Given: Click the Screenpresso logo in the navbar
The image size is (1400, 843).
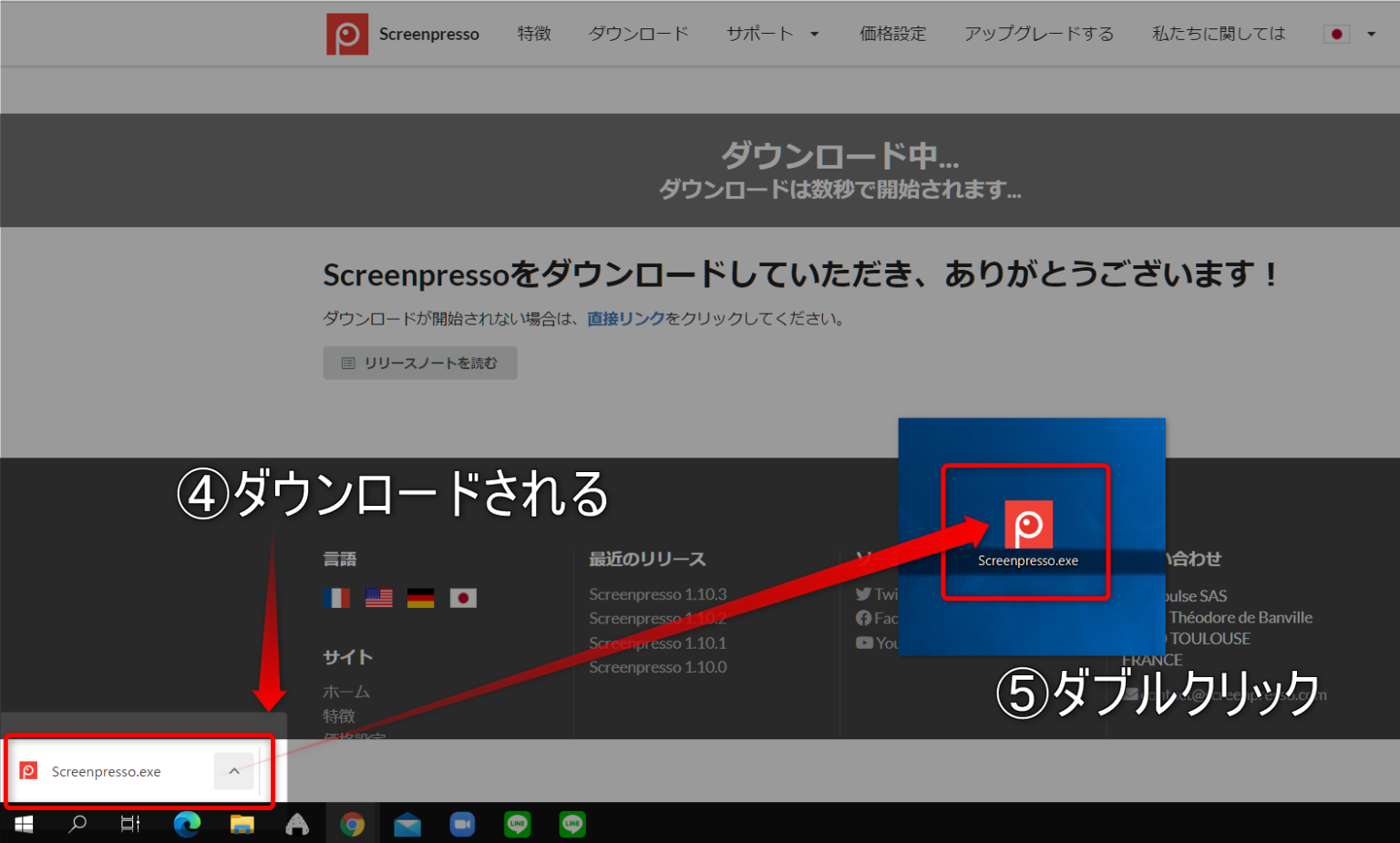Looking at the screenshot, I should tap(347, 34).
